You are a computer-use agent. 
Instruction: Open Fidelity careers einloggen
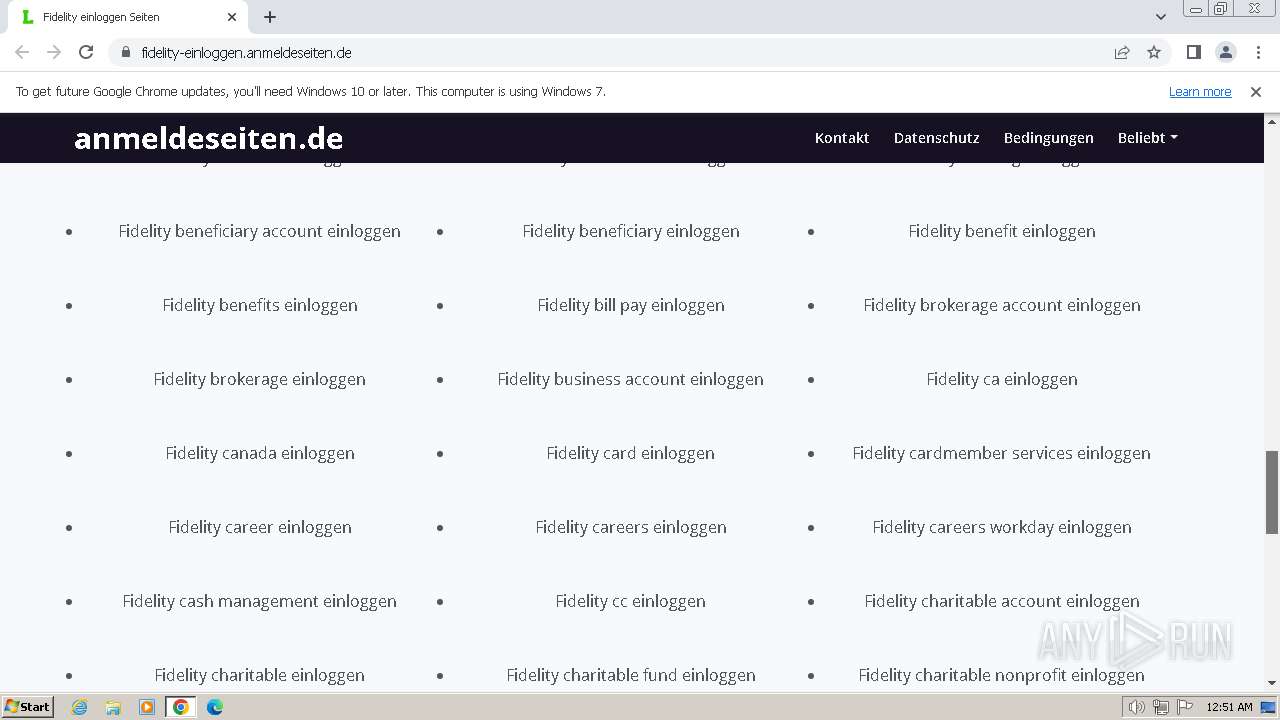pyautogui.click(x=631, y=527)
